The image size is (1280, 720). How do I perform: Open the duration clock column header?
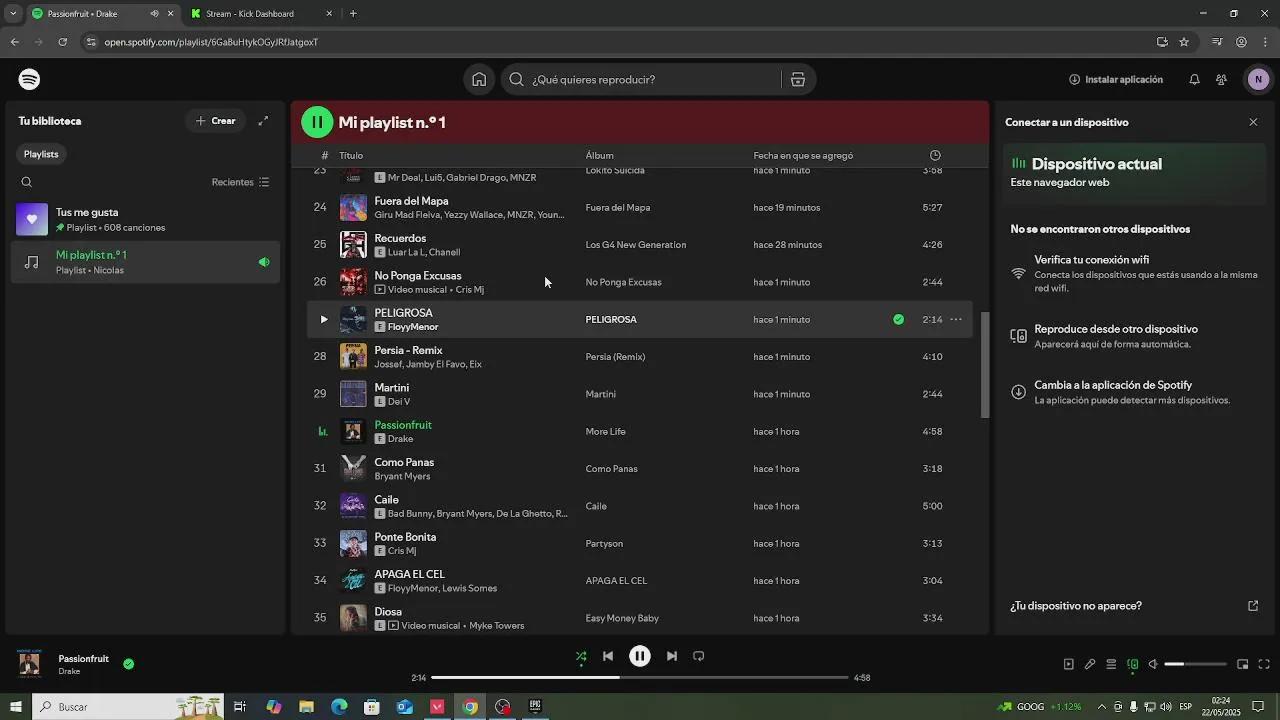(x=935, y=156)
